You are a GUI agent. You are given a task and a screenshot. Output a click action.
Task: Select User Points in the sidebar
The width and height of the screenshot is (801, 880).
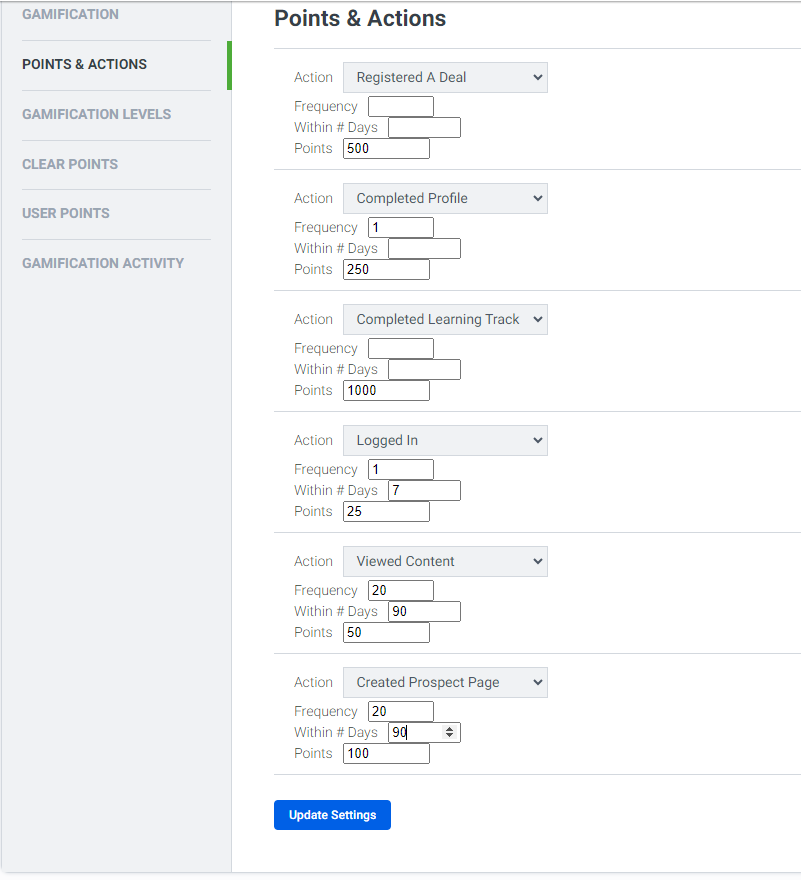66,213
